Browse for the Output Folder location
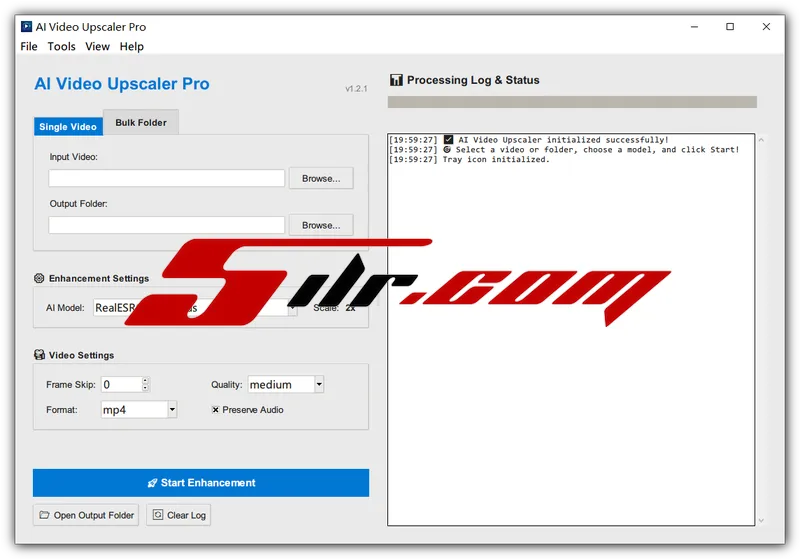The height and width of the screenshot is (559, 800). (320, 225)
